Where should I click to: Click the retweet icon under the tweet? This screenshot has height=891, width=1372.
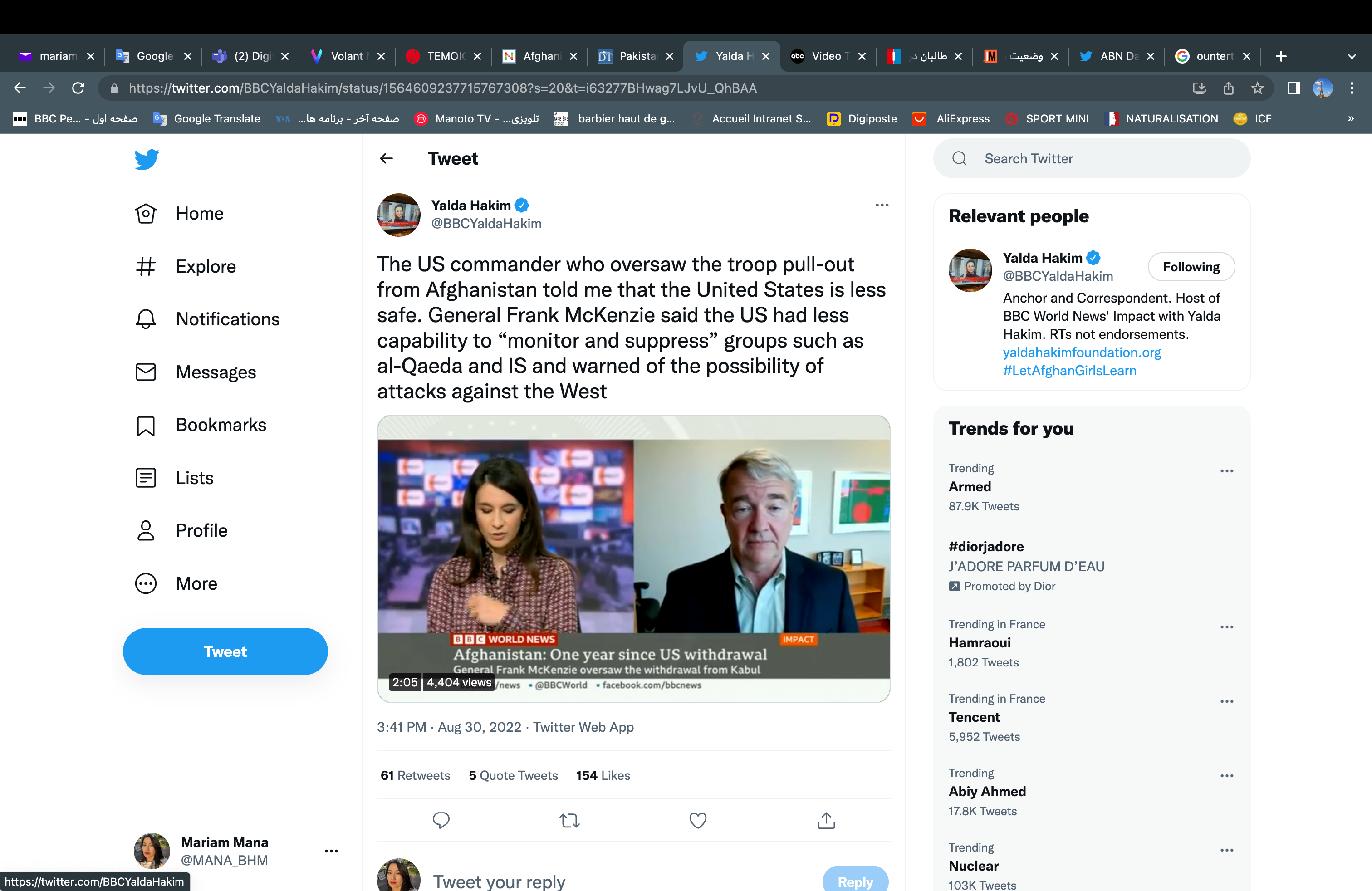coord(569,820)
